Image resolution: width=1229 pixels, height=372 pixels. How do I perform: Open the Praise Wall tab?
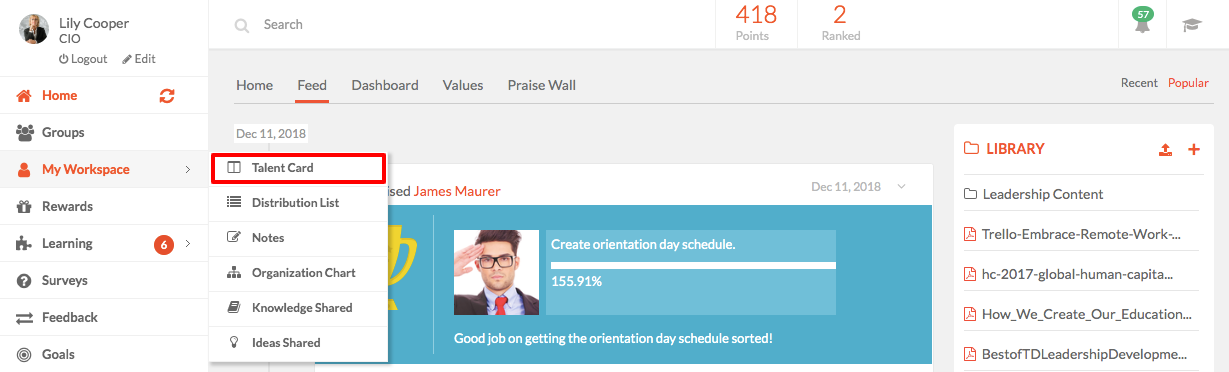point(542,85)
